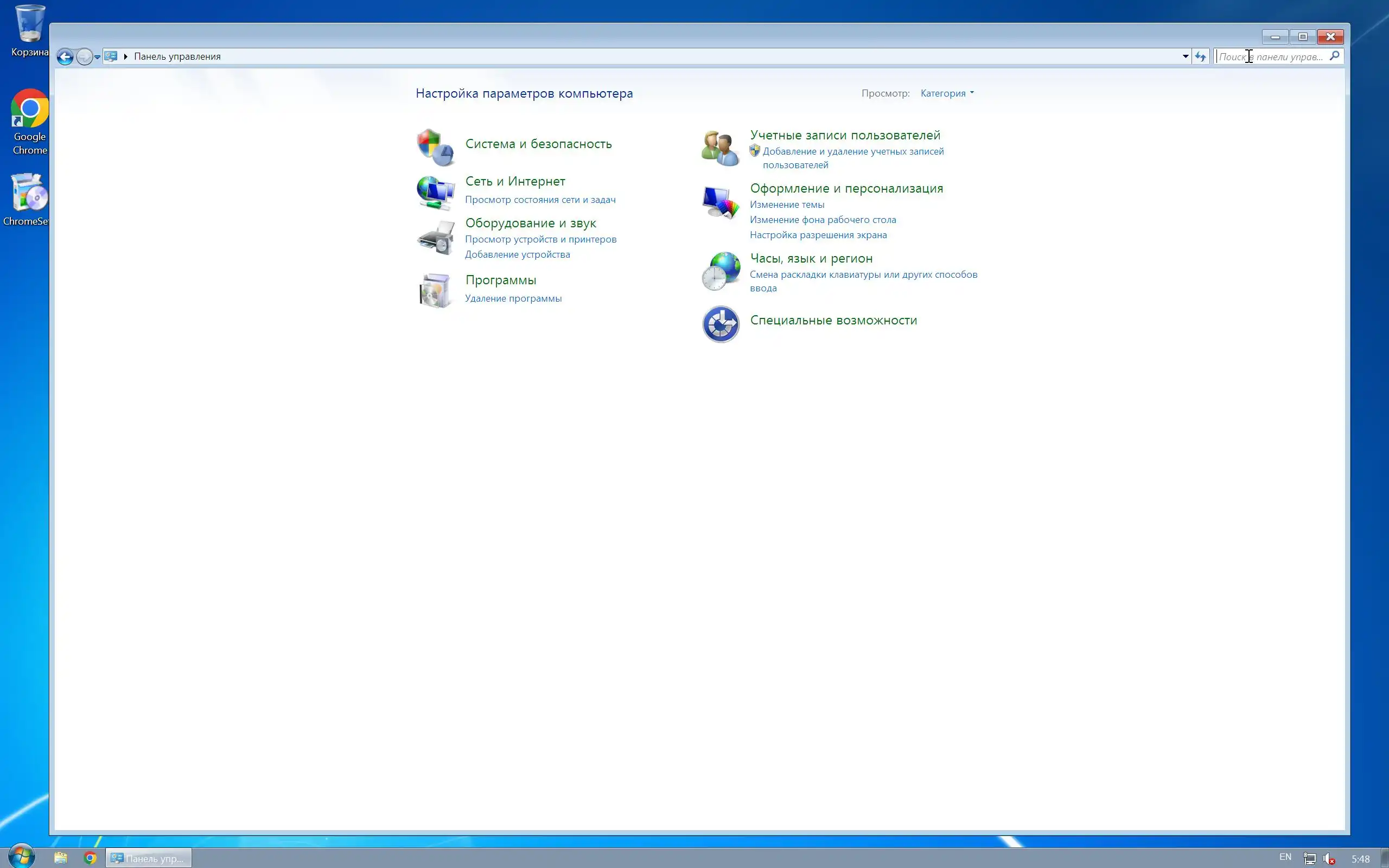Click the Programs box icon
1389x868 pixels.
click(x=435, y=290)
